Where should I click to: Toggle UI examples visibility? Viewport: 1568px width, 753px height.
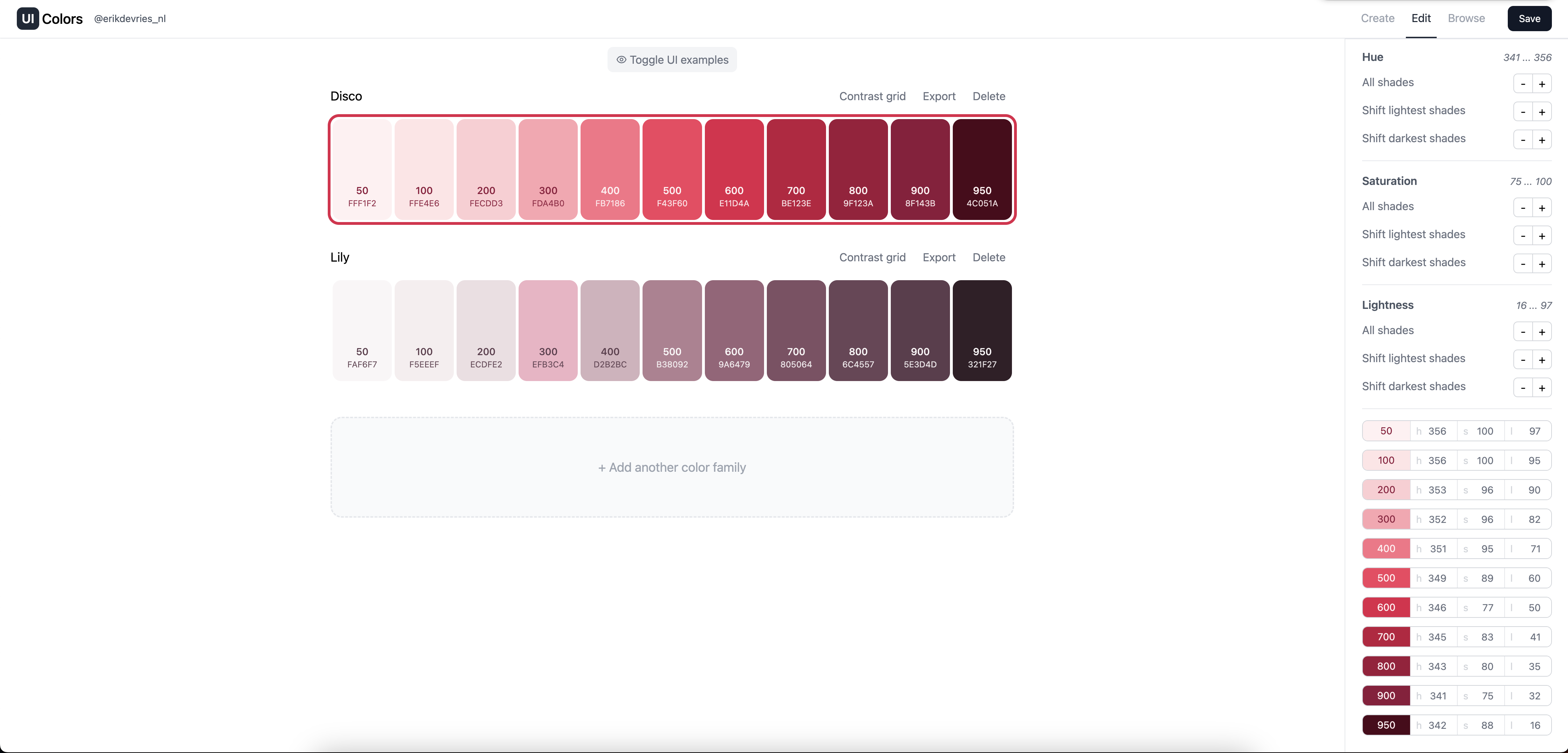[x=671, y=59]
